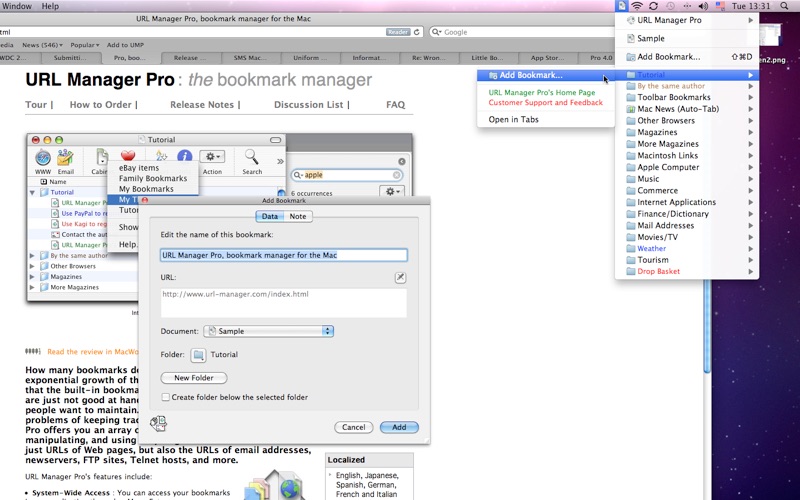The image size is (800, 500).
Task: Click the WWW globe icon in Tutorial window
Action: pyautogui.click(x=43, y=158)
